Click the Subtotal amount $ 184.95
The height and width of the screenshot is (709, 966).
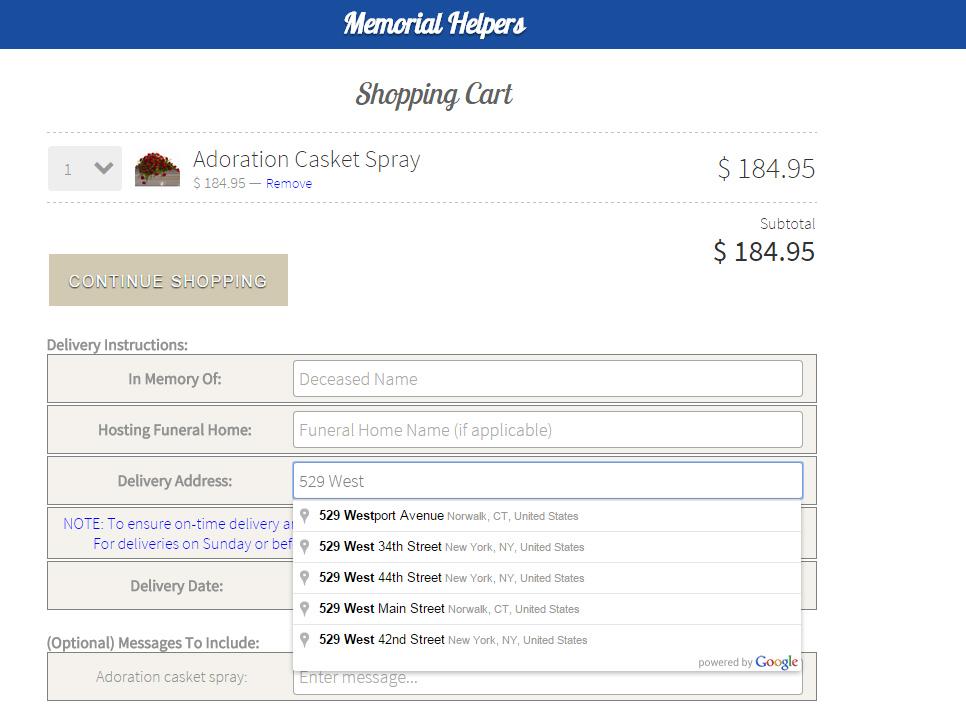coord(764,251)
